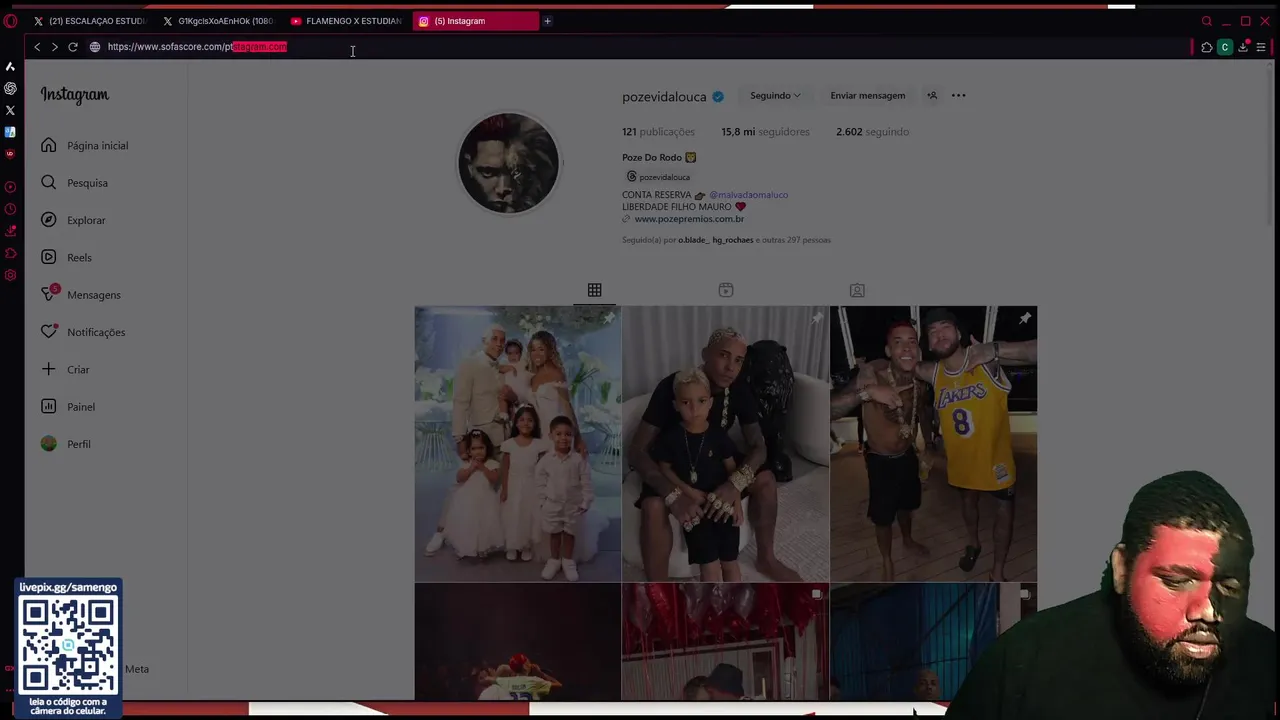Open the red balloons post thumbnail

(x=725, y=642)
